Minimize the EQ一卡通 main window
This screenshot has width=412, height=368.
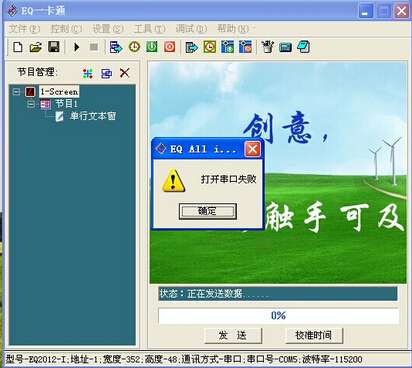point(365,11)
